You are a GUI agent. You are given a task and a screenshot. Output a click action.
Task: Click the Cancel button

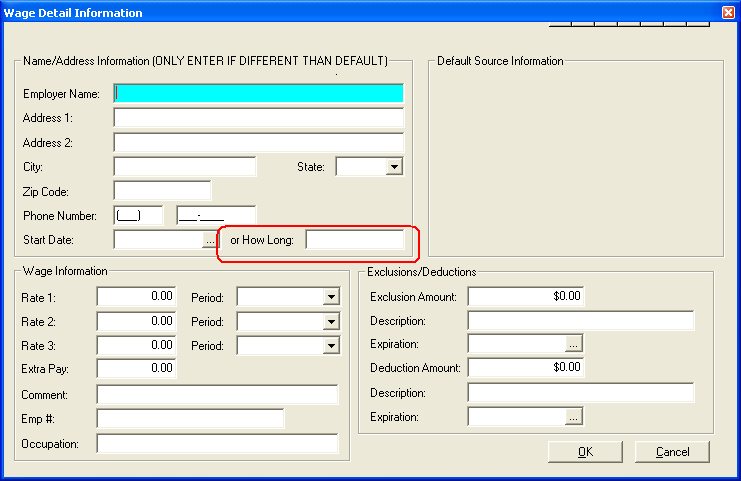pyautogui.click(x=672, y=452)
